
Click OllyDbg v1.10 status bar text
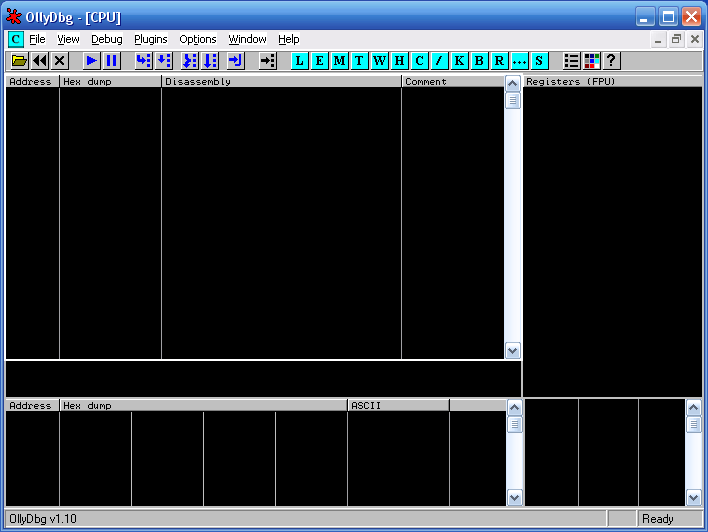pyautogui.click(x=43, y=519)
